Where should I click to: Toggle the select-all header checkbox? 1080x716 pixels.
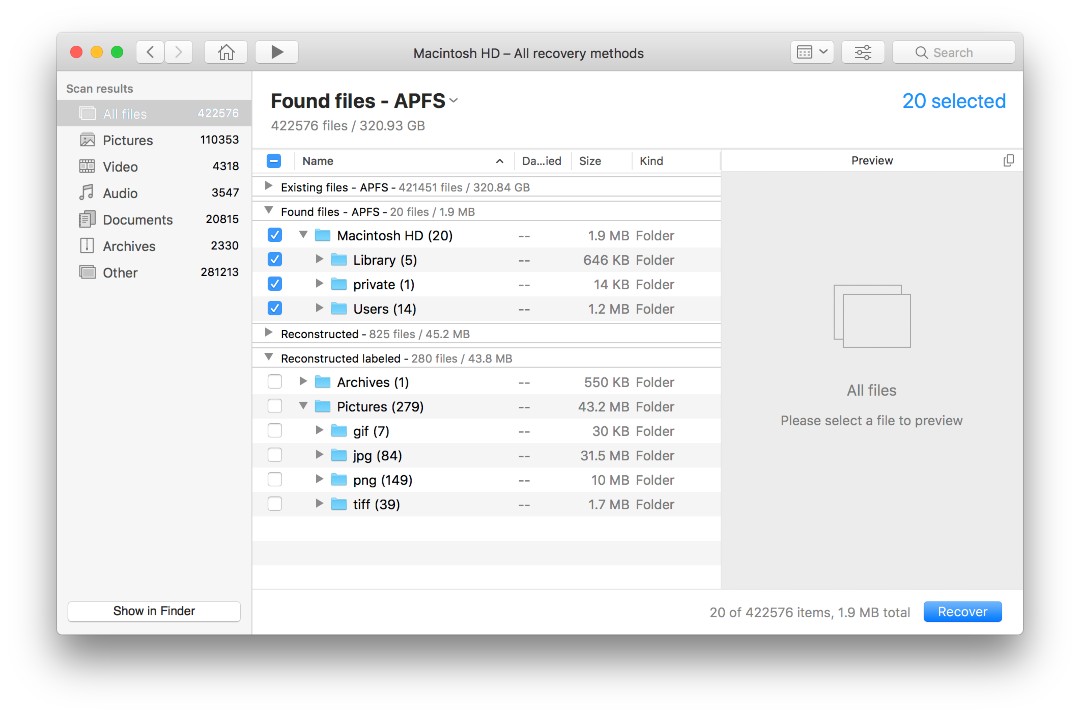[x=274, y=160]
